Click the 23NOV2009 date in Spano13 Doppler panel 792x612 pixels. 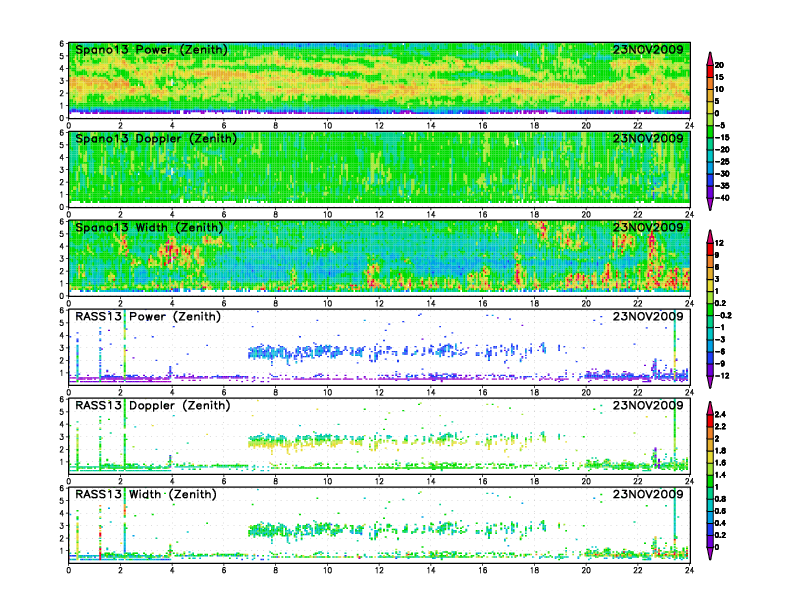[x=648, y=138]
